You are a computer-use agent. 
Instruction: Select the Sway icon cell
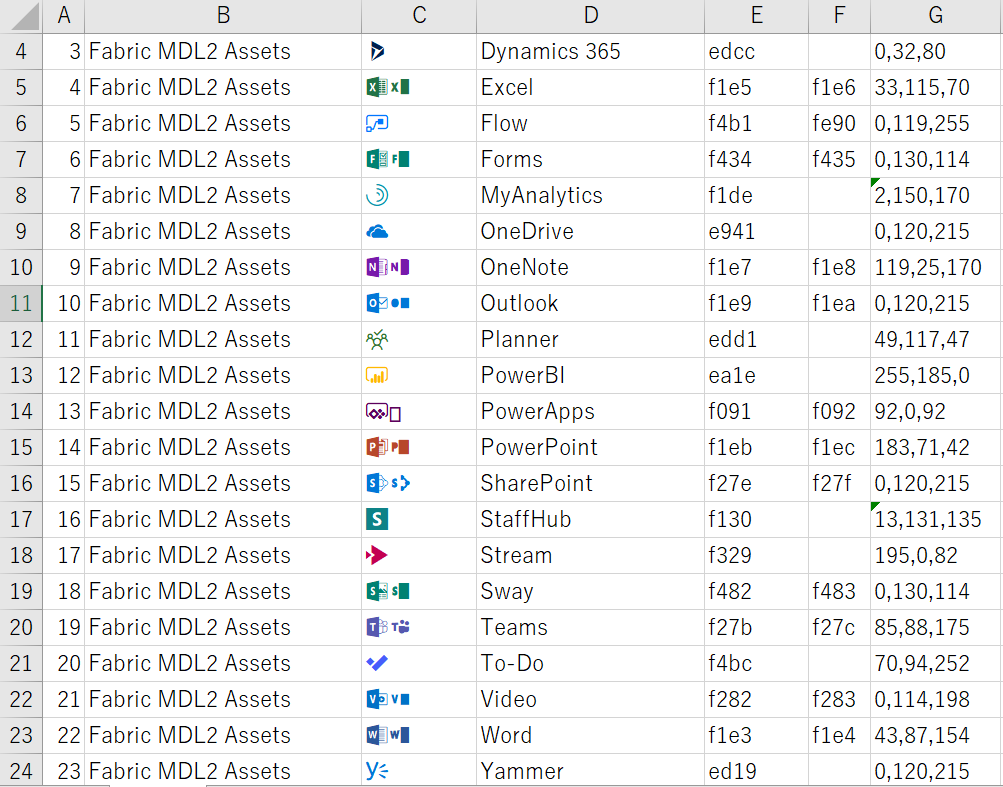[419, 591]
